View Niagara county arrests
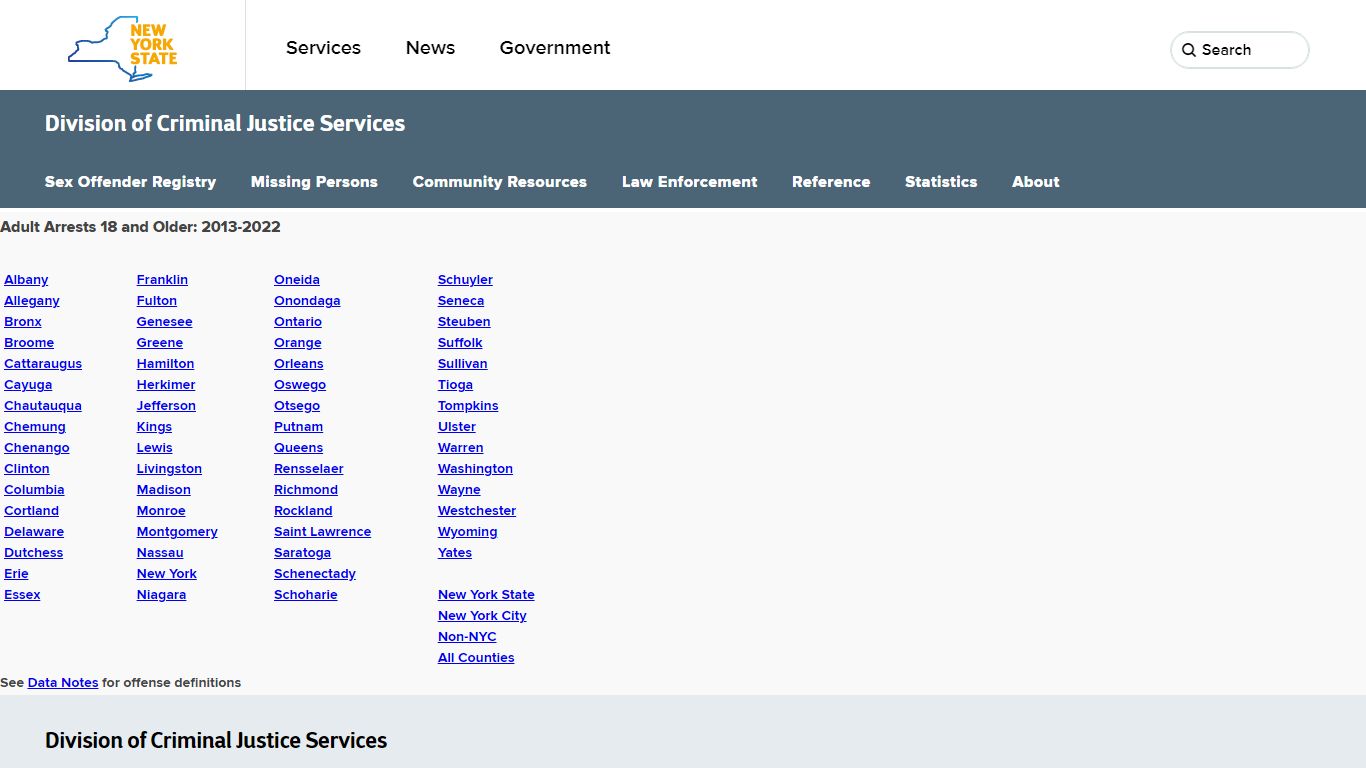Viewport: 1366px width, 768px height. [161, 595]
